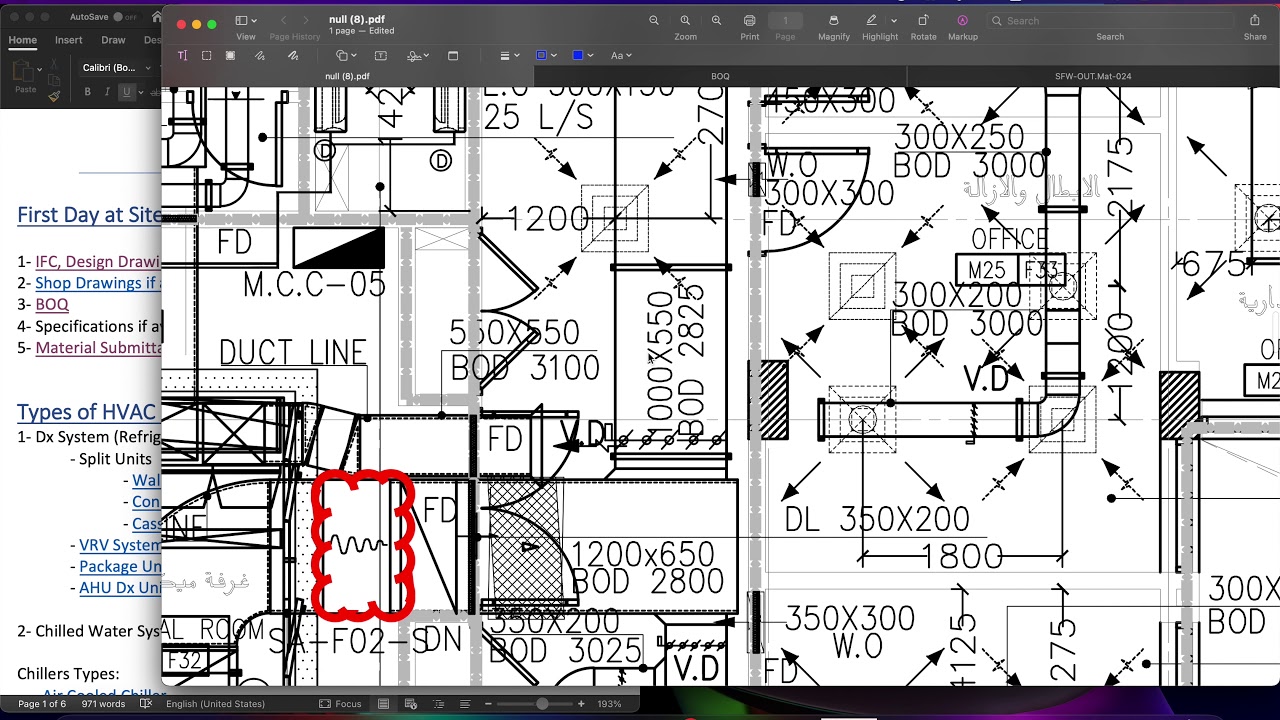Open the Shapes tool menu
Image resolution: width=1280 pixels, height=720 pixels.
coord(346,56)
